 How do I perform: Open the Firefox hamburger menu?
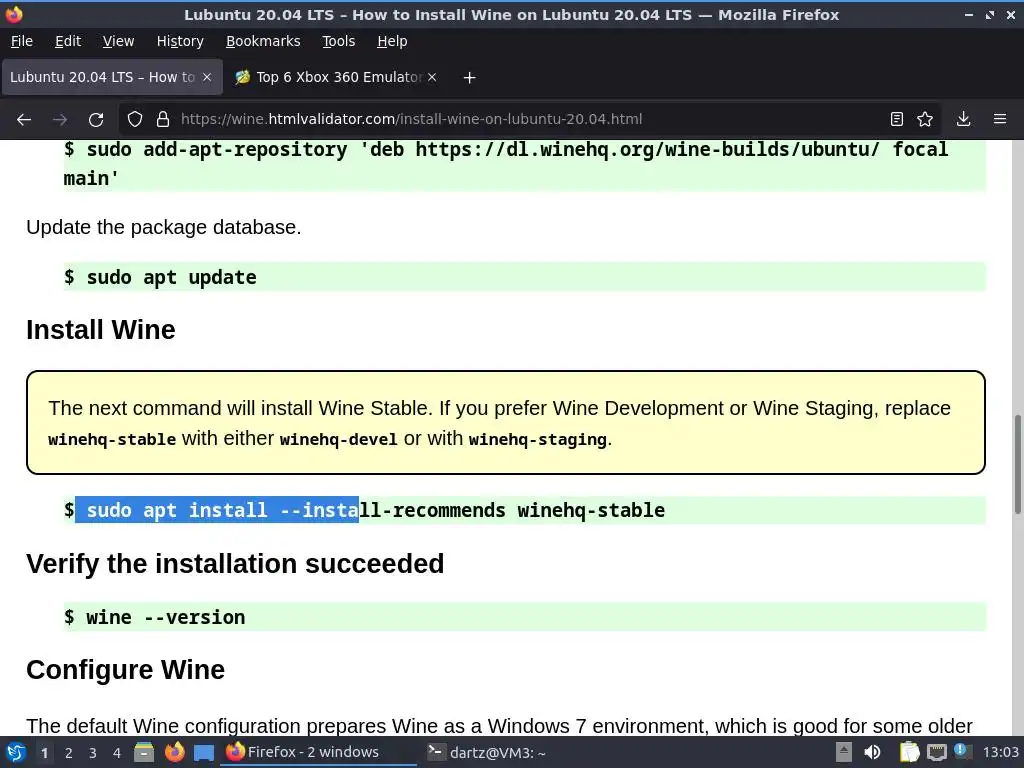pyautogui.click(x=1000, y=119)
